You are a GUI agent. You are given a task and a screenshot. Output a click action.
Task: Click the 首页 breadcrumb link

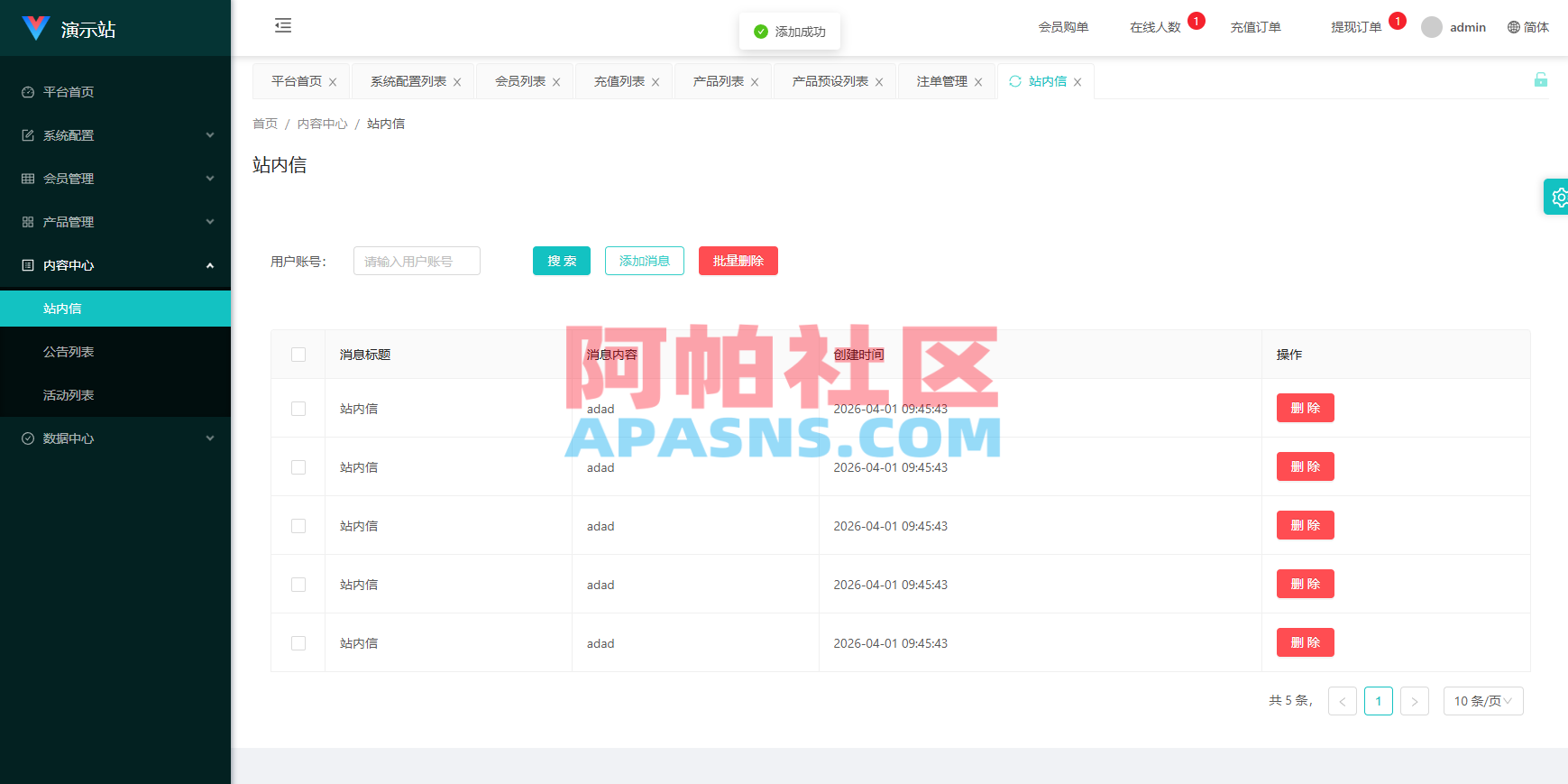pyautogui.click(x=265, y=124)
